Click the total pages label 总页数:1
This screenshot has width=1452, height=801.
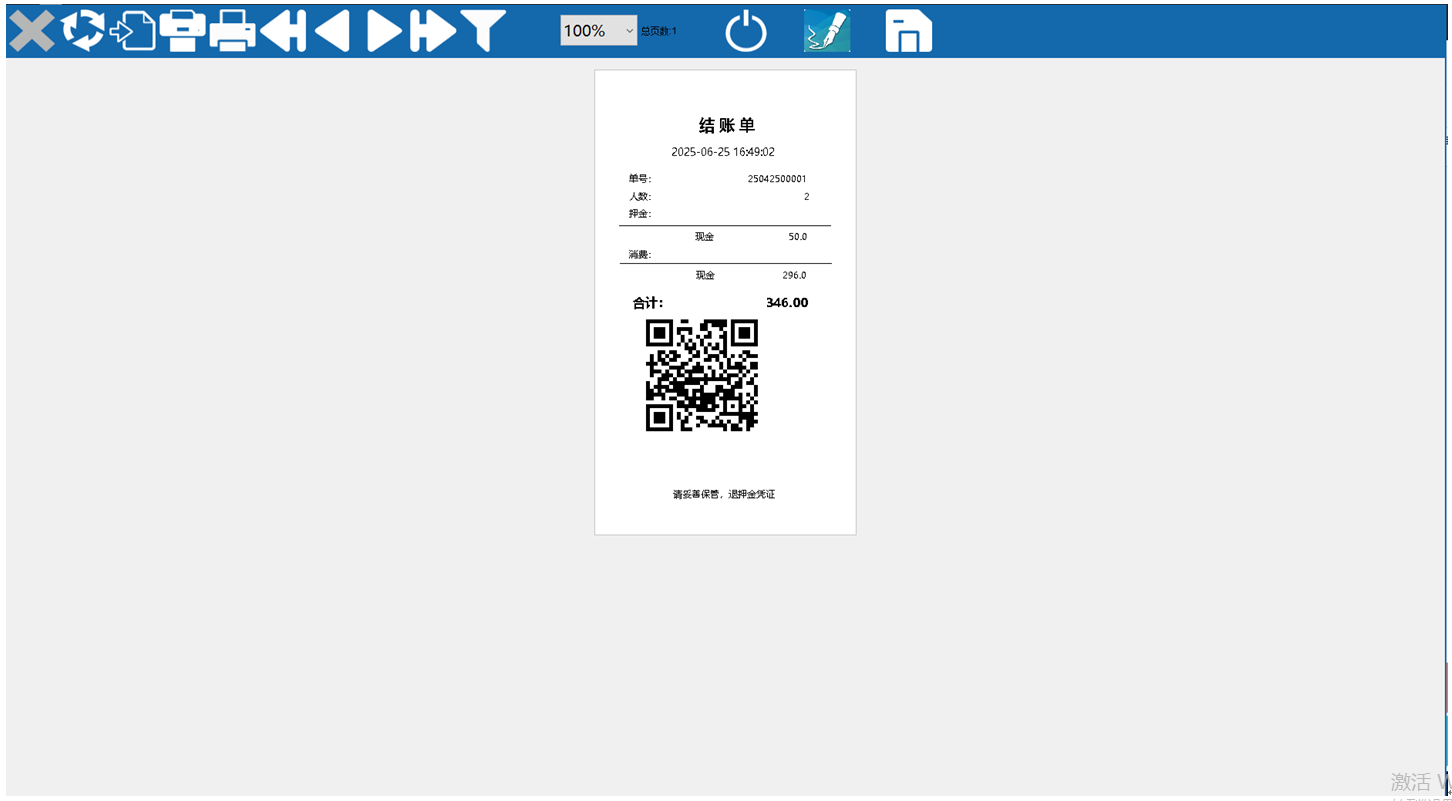pos(659,31)
